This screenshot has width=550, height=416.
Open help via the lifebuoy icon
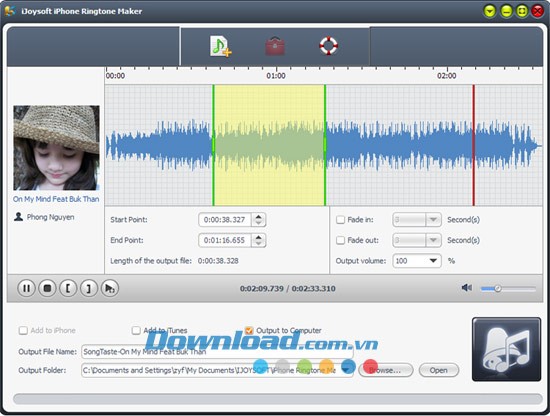[x=328, y=46]
